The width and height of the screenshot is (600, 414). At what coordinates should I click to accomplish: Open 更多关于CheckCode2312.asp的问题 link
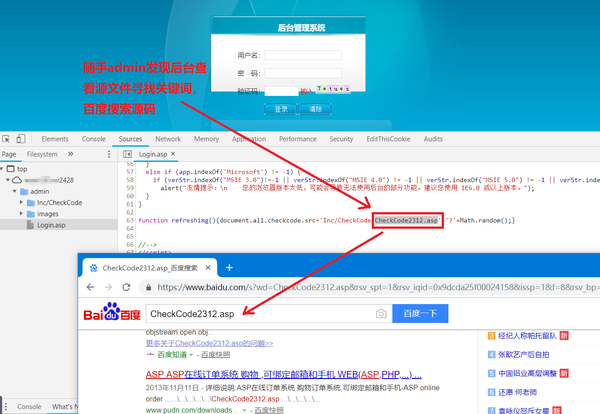click(x=209, y=343)
